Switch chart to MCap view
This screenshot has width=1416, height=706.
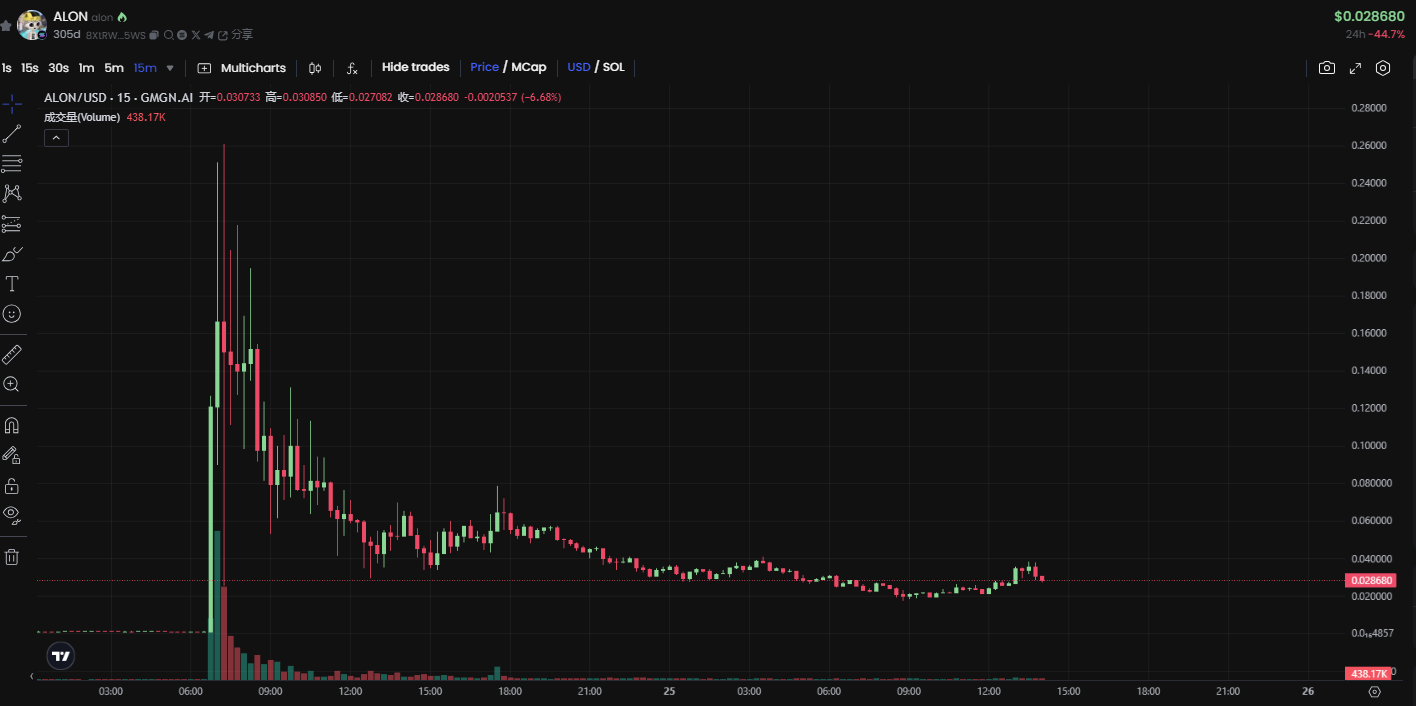[x=529, y=67]
